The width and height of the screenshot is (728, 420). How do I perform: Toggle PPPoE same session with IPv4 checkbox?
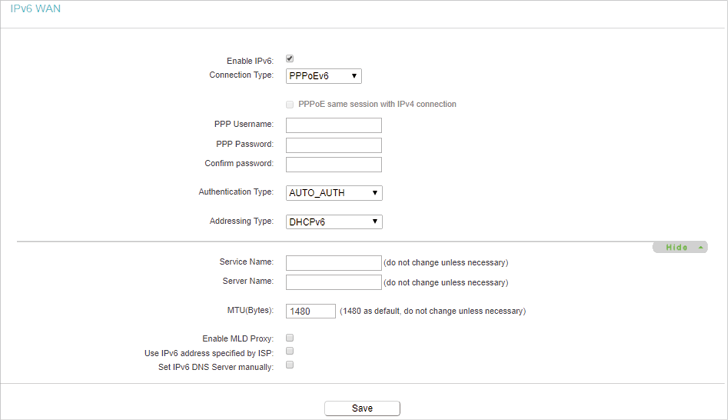(290, 104)
